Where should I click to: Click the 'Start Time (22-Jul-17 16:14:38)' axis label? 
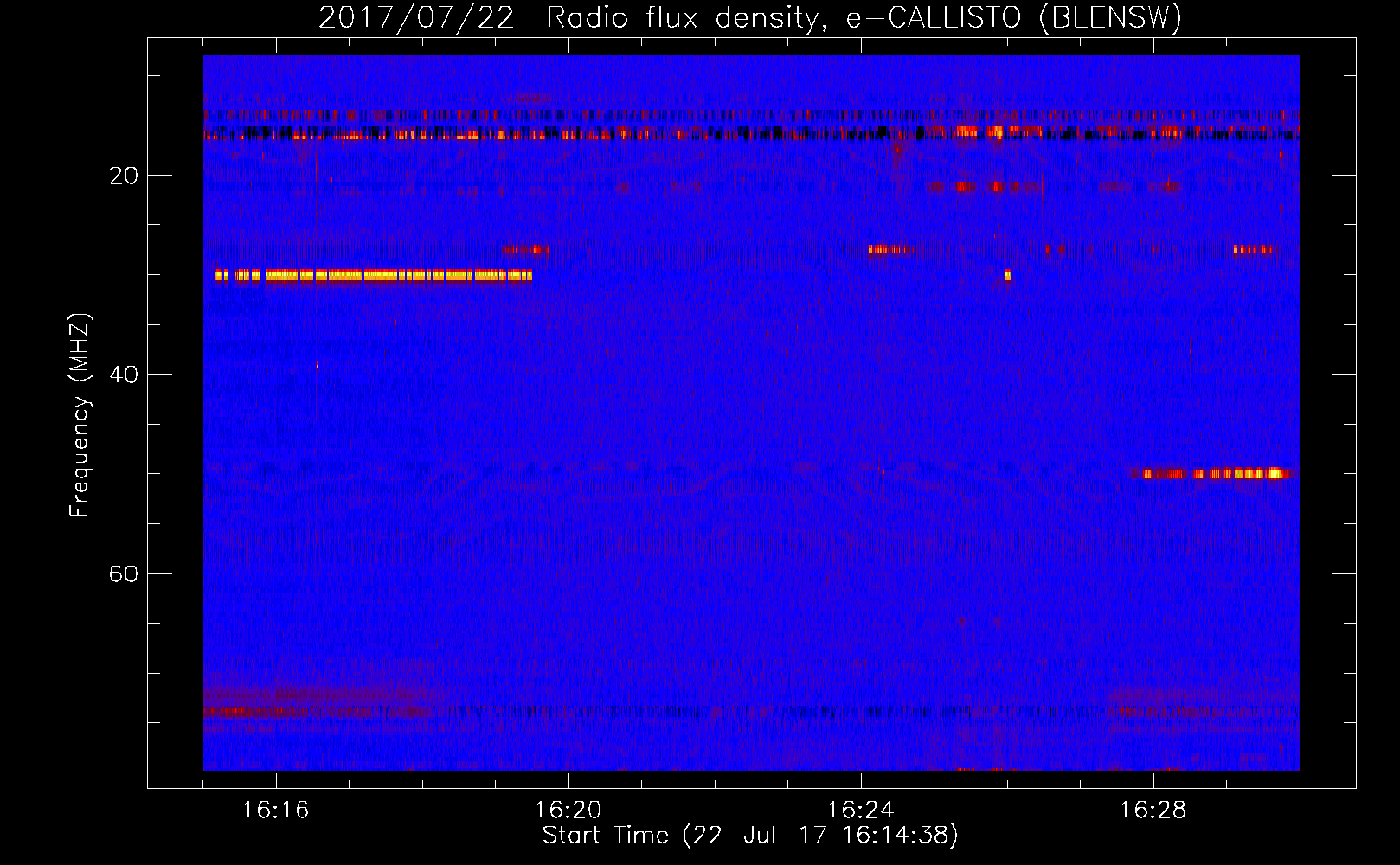pyautogui.click(x=750, y=836)
